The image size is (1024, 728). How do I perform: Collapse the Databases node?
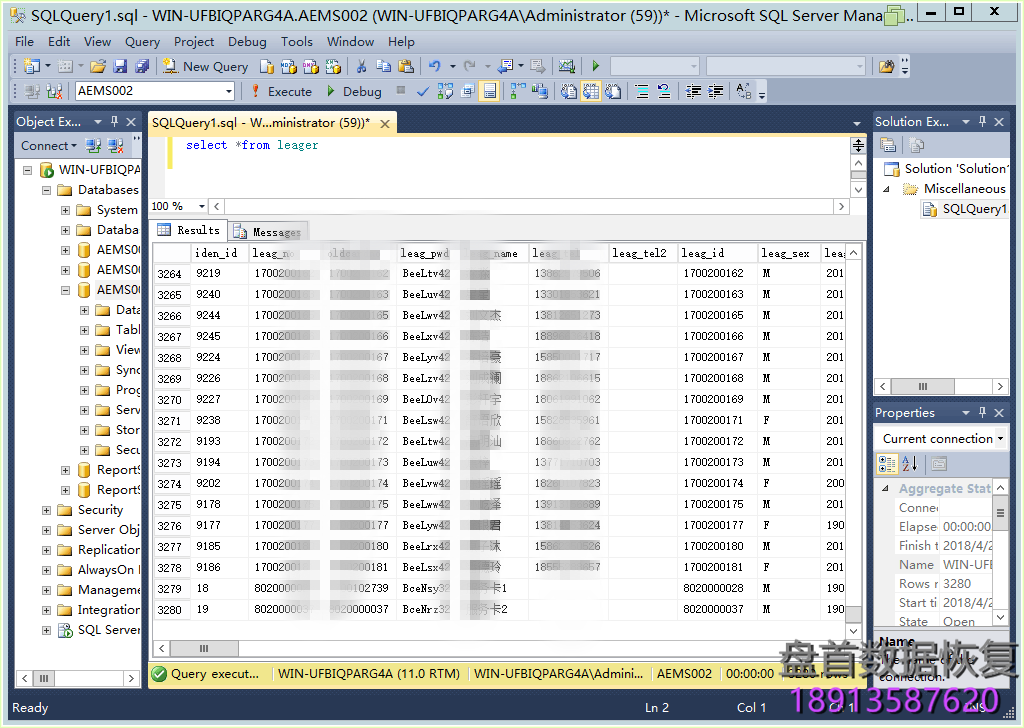(45, 189)
